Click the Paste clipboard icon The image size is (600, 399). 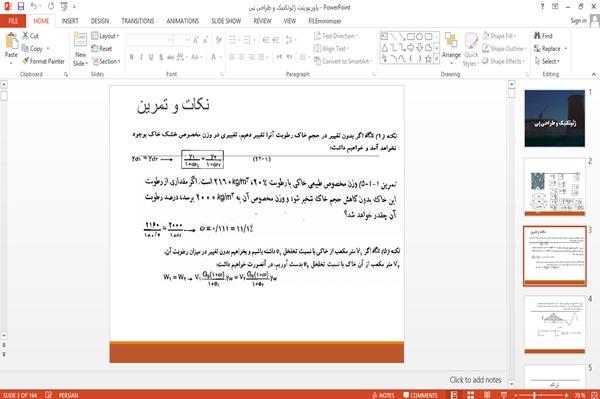[x=11, y=41]
